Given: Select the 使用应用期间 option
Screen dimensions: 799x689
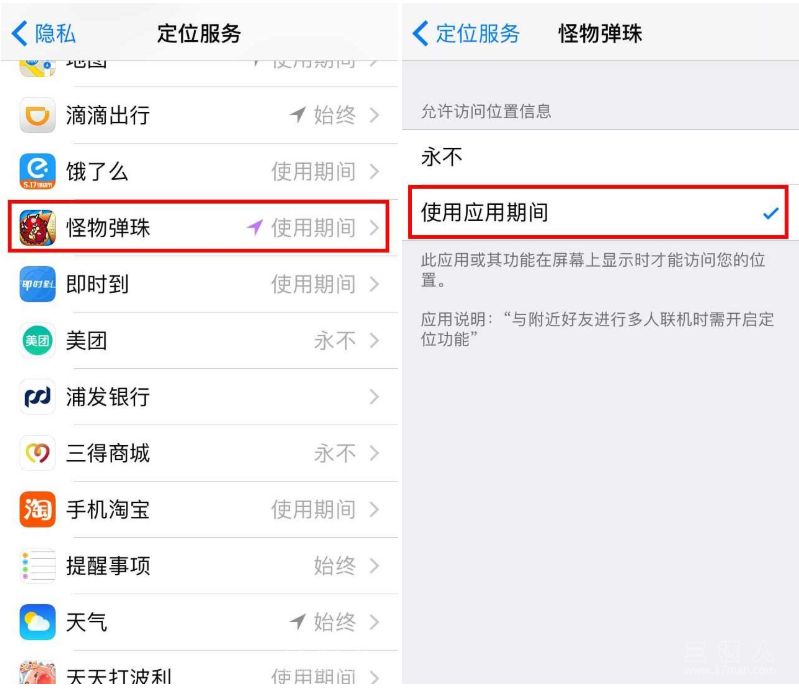Looking at the screenshot, I should coord(600,213).
